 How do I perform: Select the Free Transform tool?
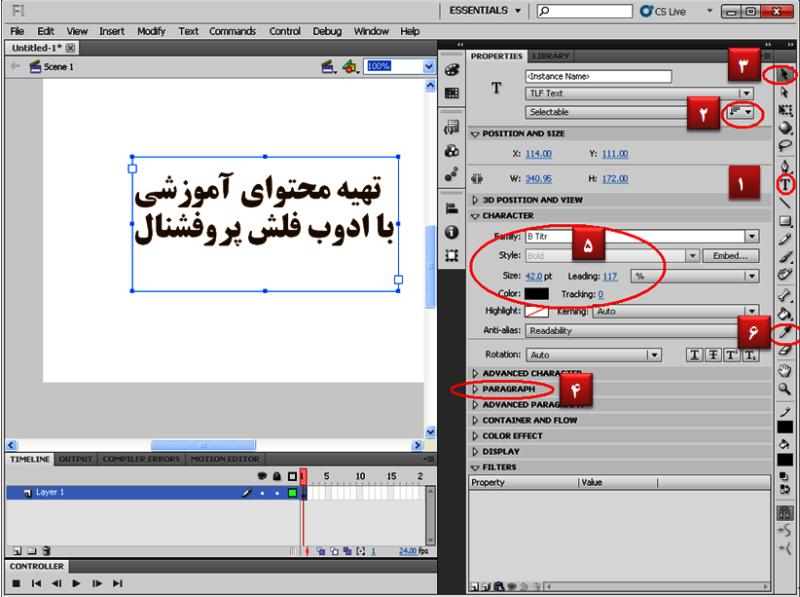[785, 110]
